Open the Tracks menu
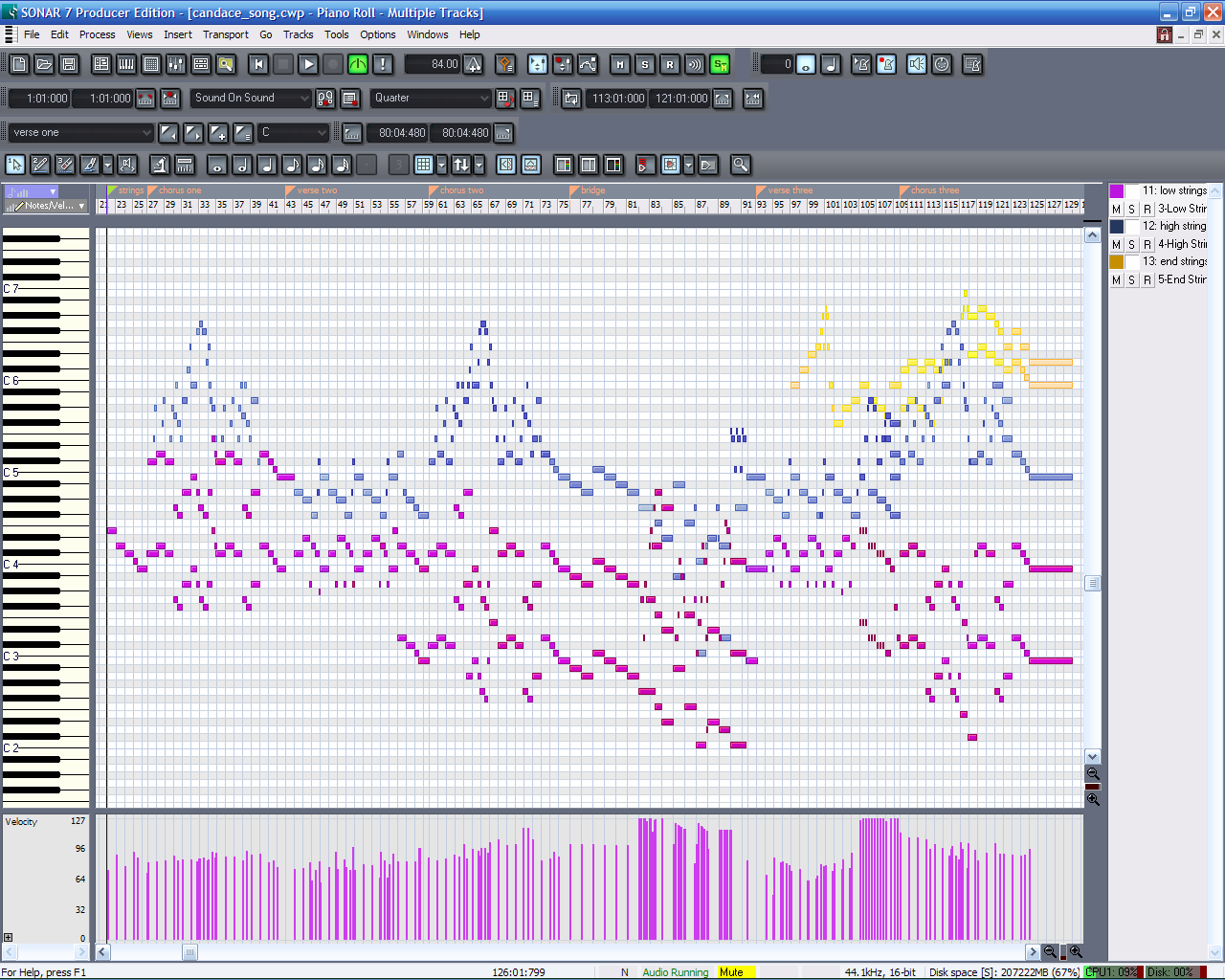 pyautogui.click(x=298, y=34)
